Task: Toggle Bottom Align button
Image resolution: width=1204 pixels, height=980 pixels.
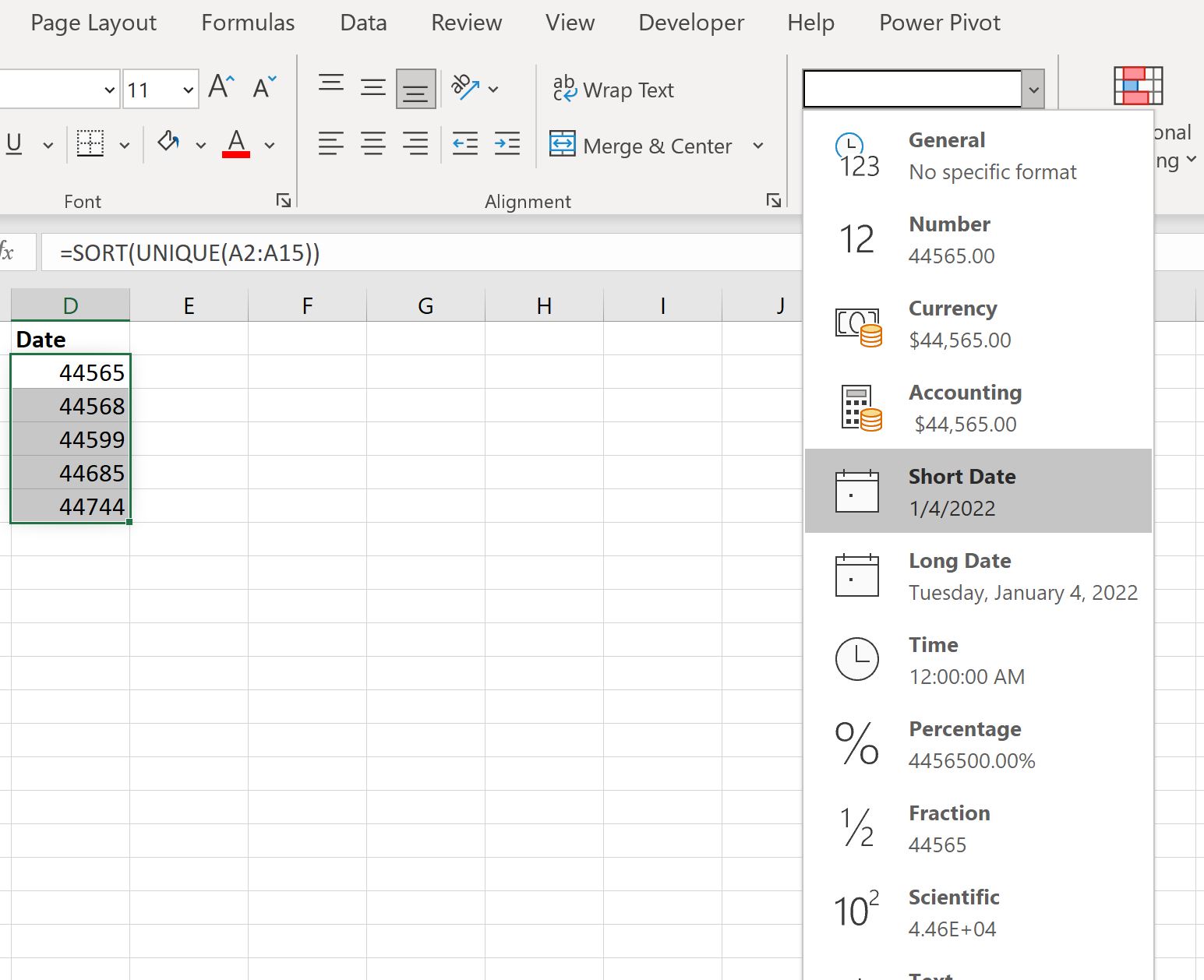Action: pos(415,89)
